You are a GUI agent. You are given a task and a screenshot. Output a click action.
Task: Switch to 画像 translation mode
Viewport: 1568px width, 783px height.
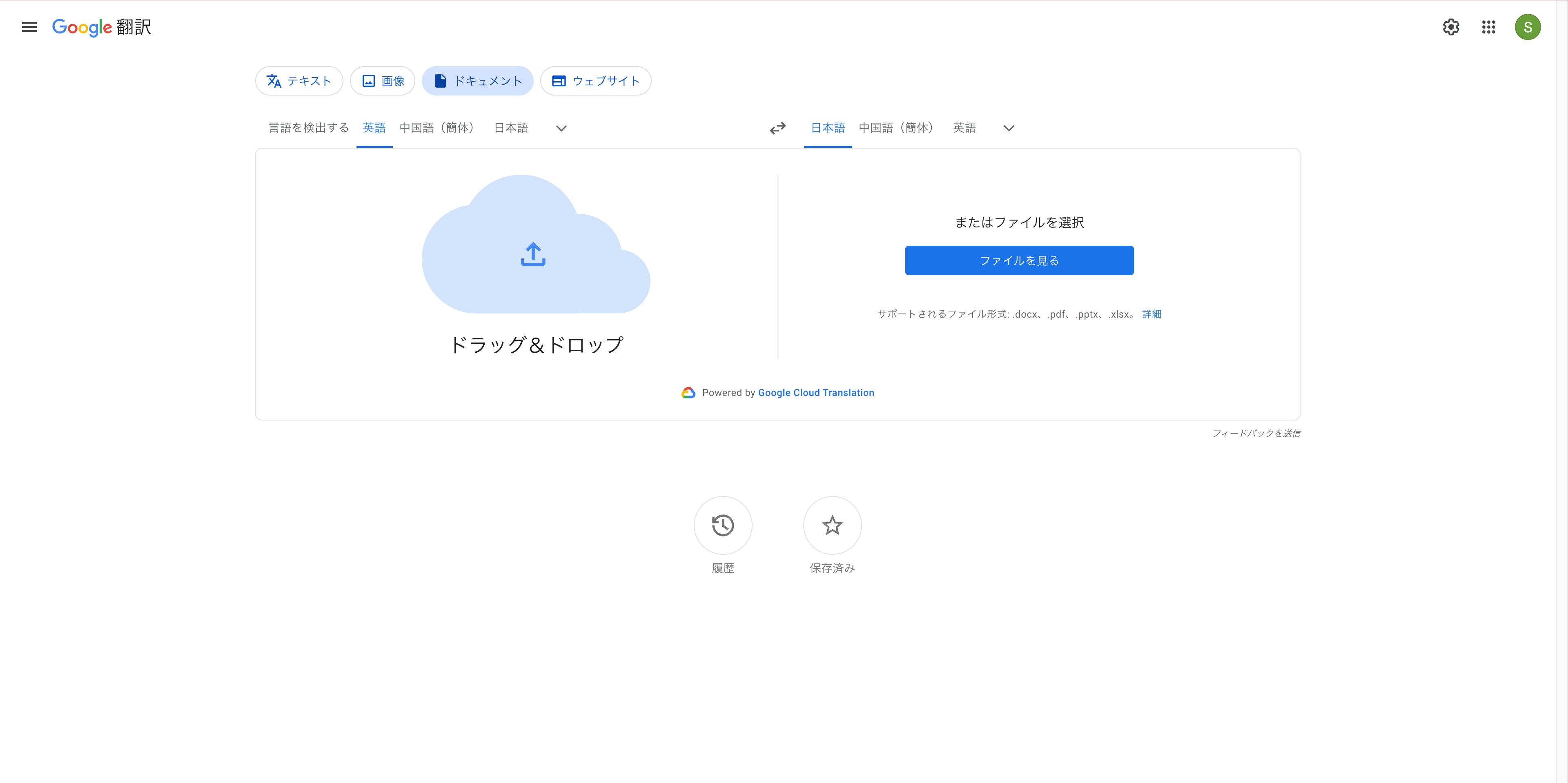click(383, 81)
